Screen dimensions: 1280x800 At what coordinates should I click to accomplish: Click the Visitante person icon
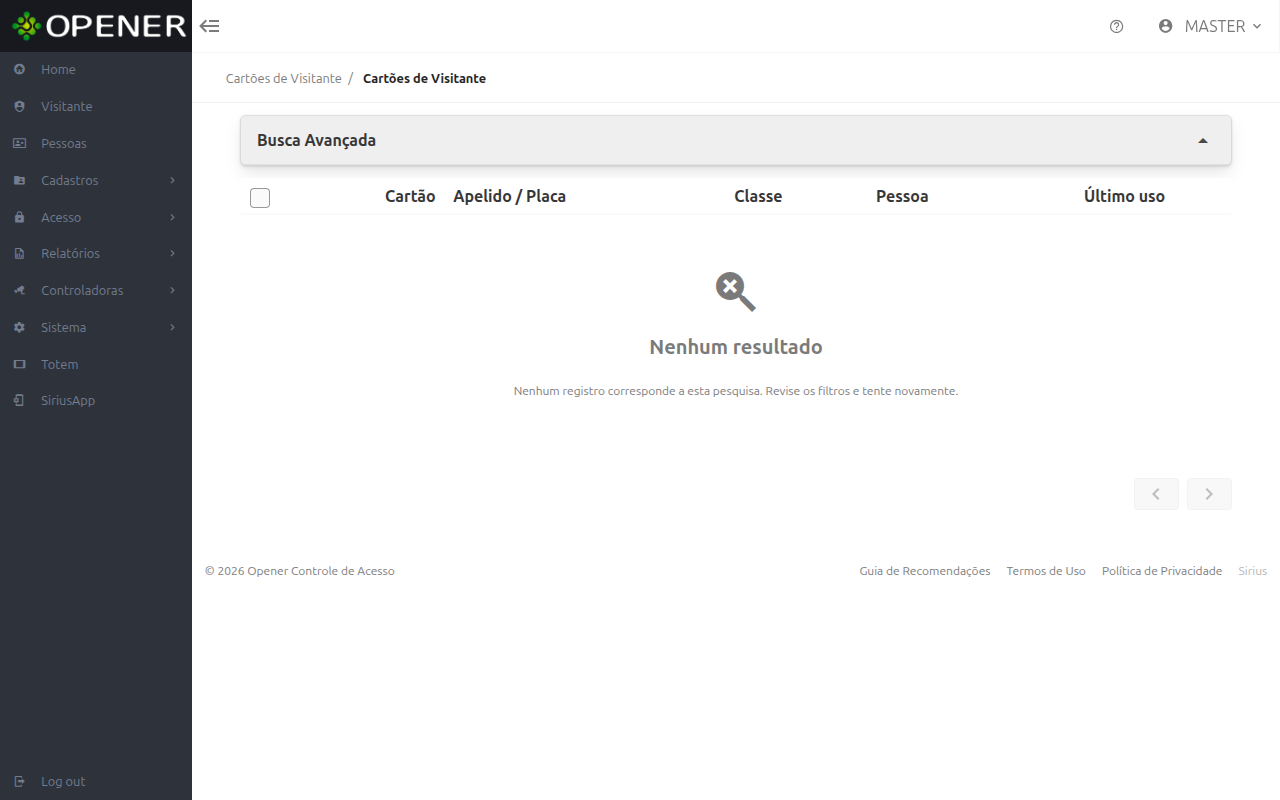click(19, 106)
